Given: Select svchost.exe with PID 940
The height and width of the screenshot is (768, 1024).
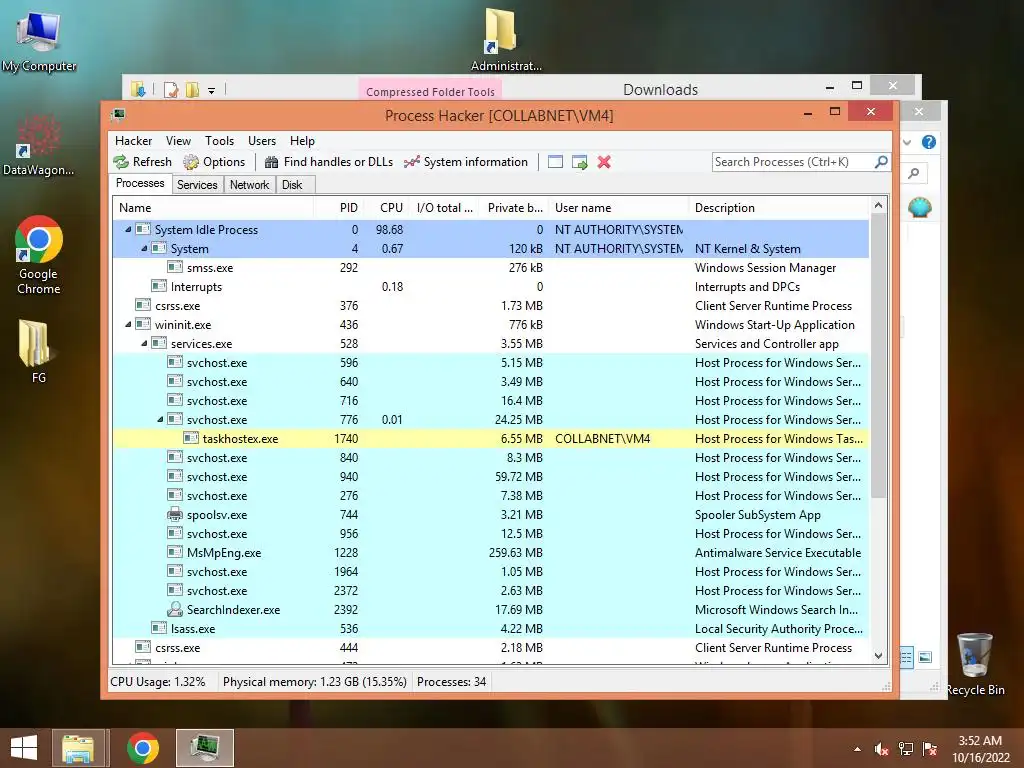Looking at the screenshot, I should tap(491, 477).
